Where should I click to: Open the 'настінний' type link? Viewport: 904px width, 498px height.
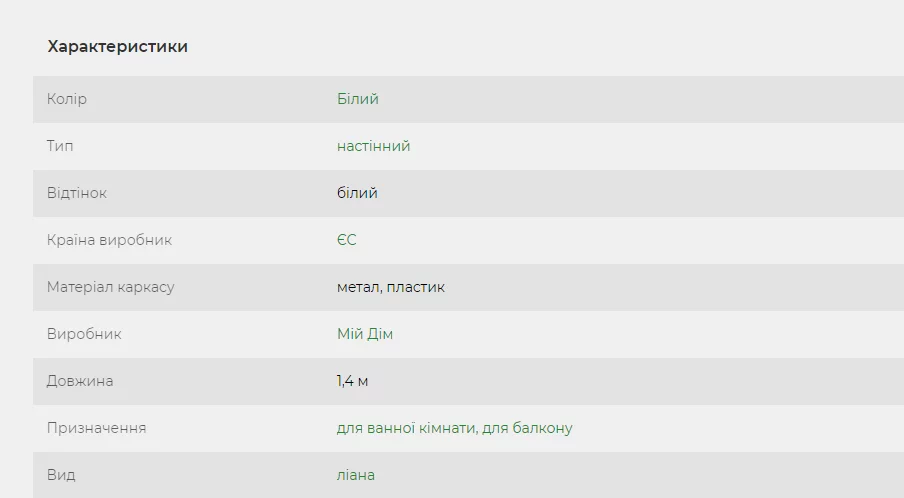(x=373, y=146)
